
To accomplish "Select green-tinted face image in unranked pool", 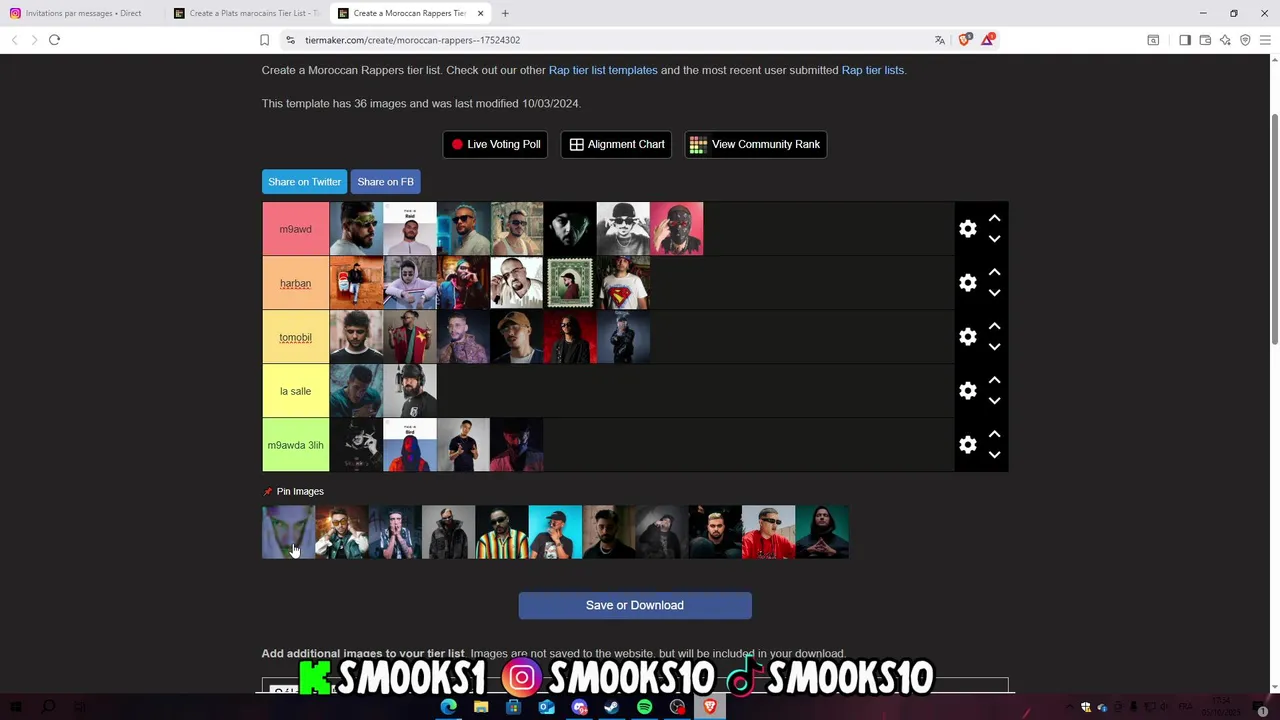I will coord(288,532).
